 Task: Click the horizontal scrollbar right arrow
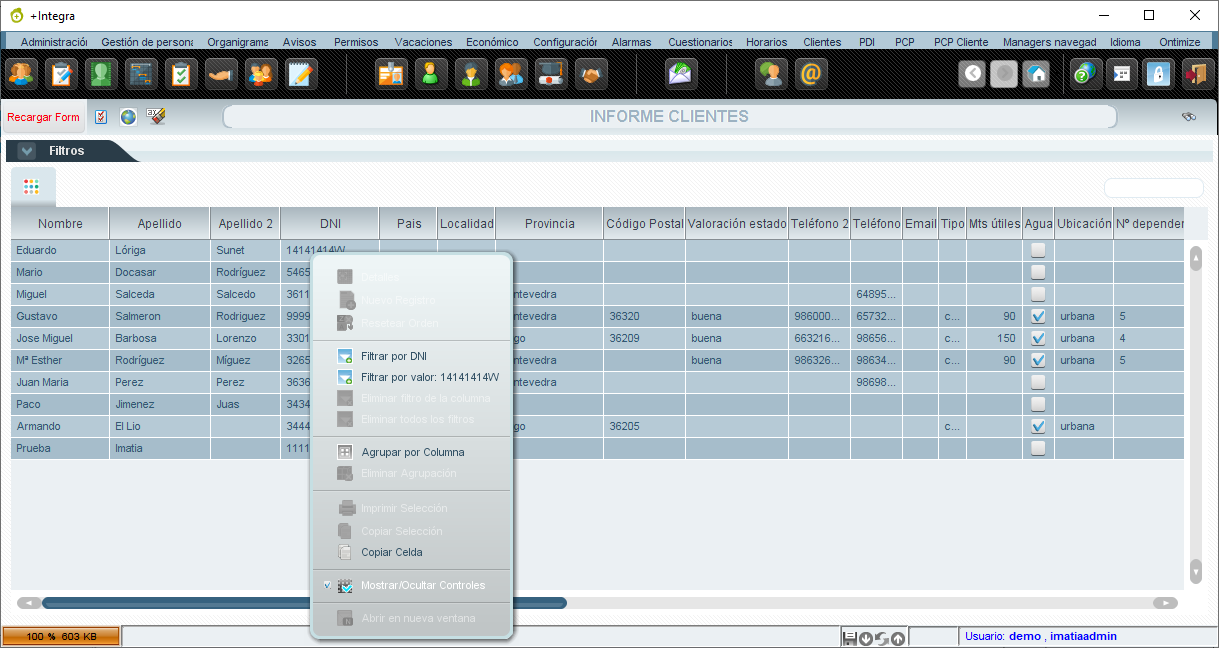(1165, 603)
